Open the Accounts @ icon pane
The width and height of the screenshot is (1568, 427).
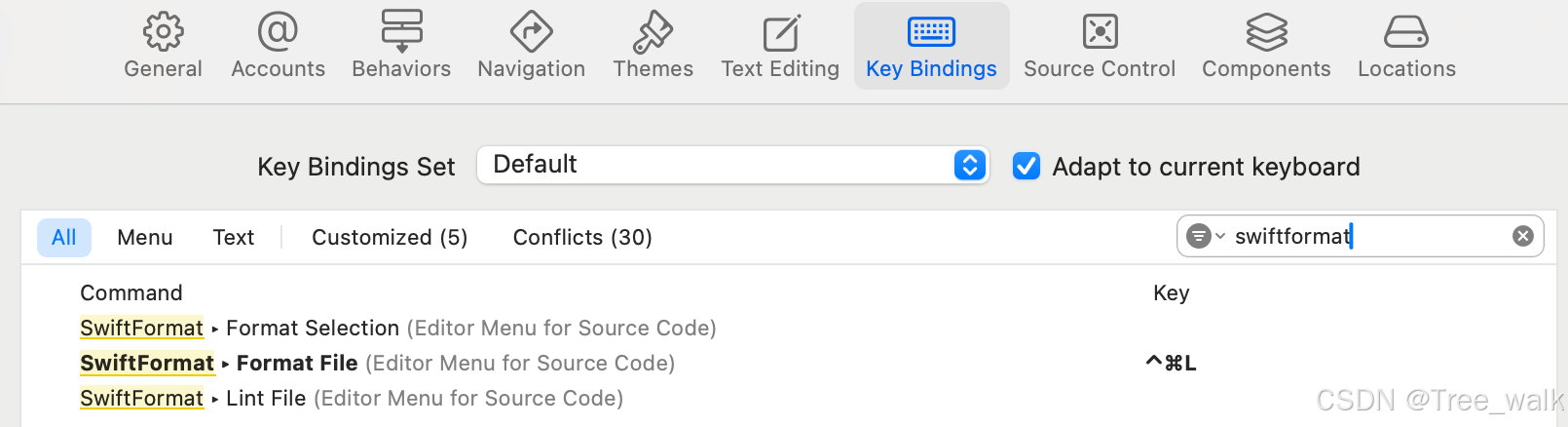278,31
